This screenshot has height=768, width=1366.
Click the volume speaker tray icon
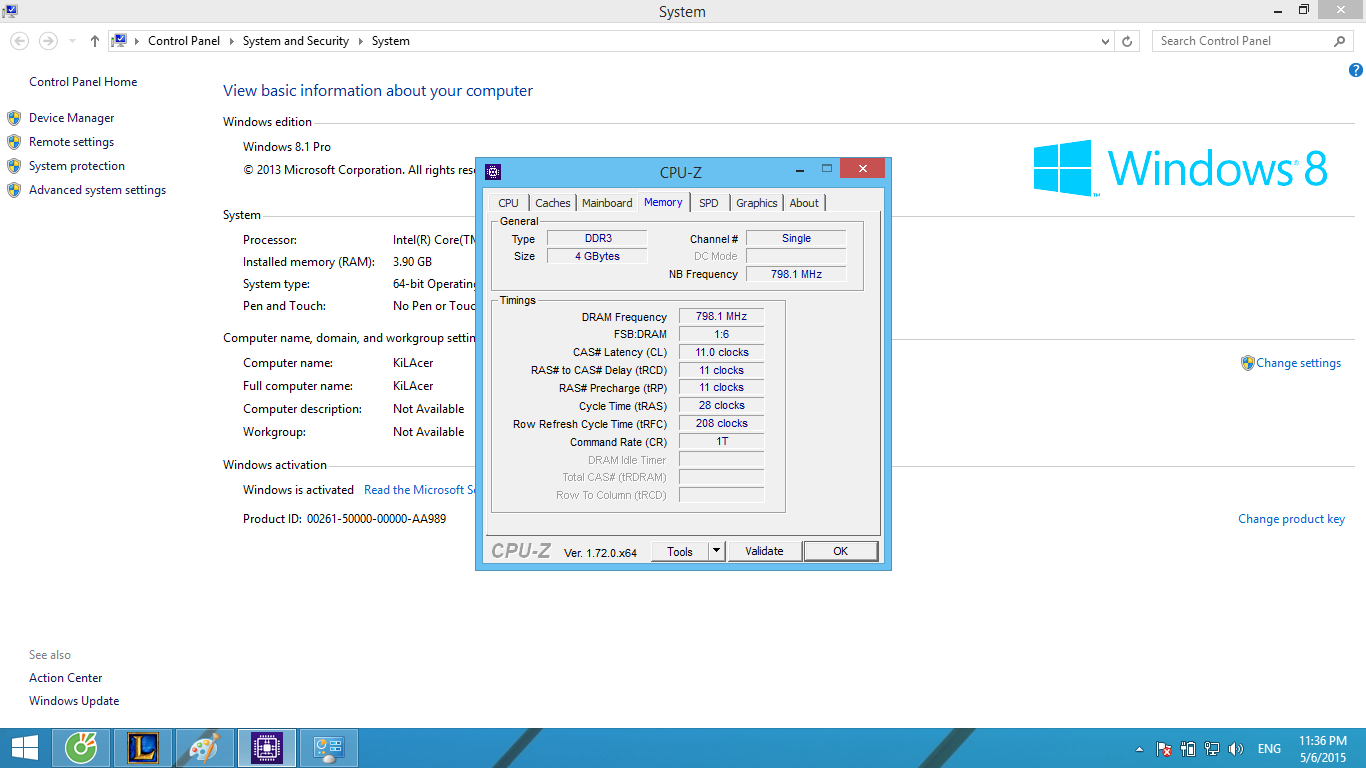[x=1236, y=749]
